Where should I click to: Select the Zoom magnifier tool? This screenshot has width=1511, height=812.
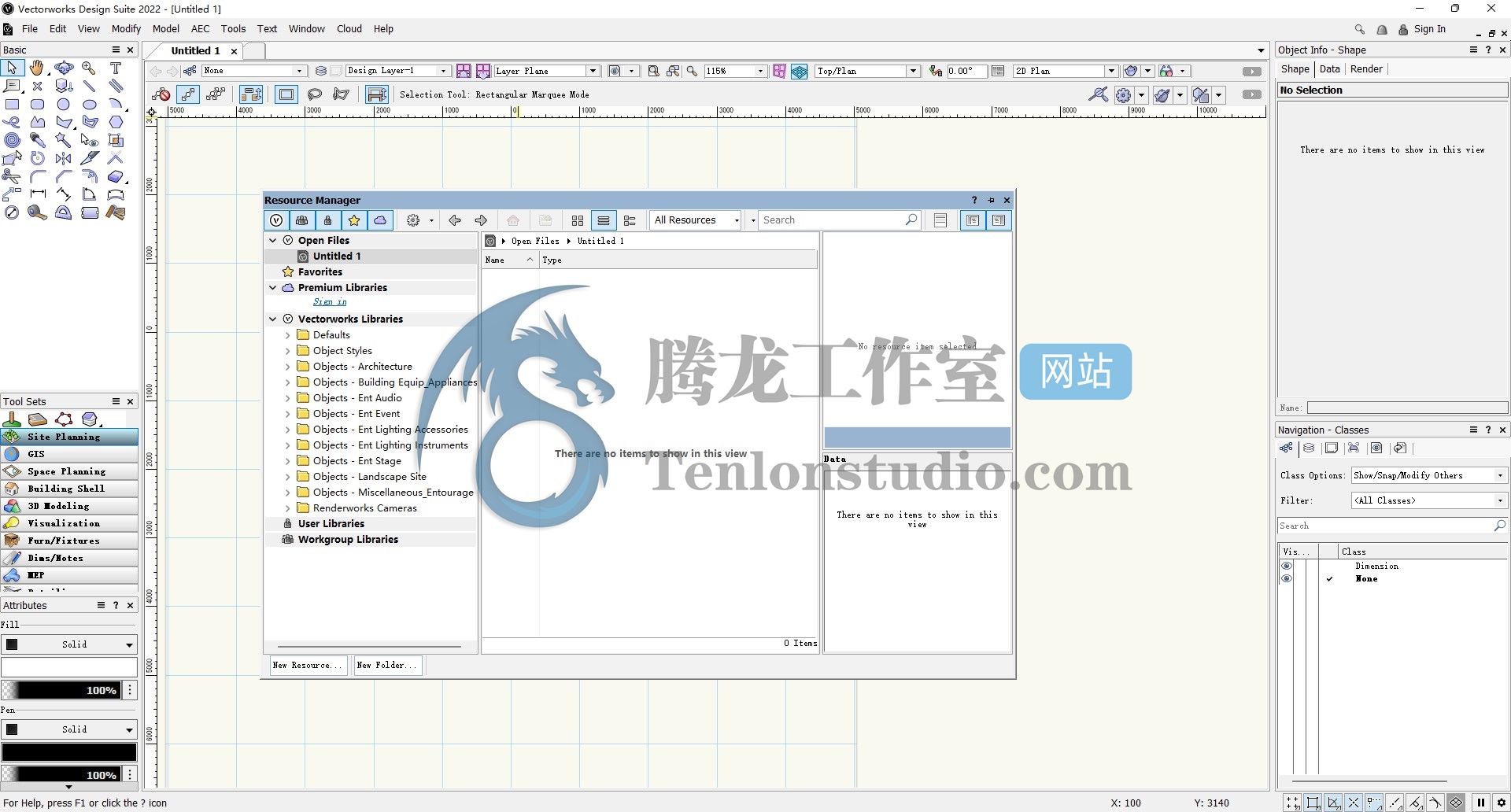coord(89,68)
